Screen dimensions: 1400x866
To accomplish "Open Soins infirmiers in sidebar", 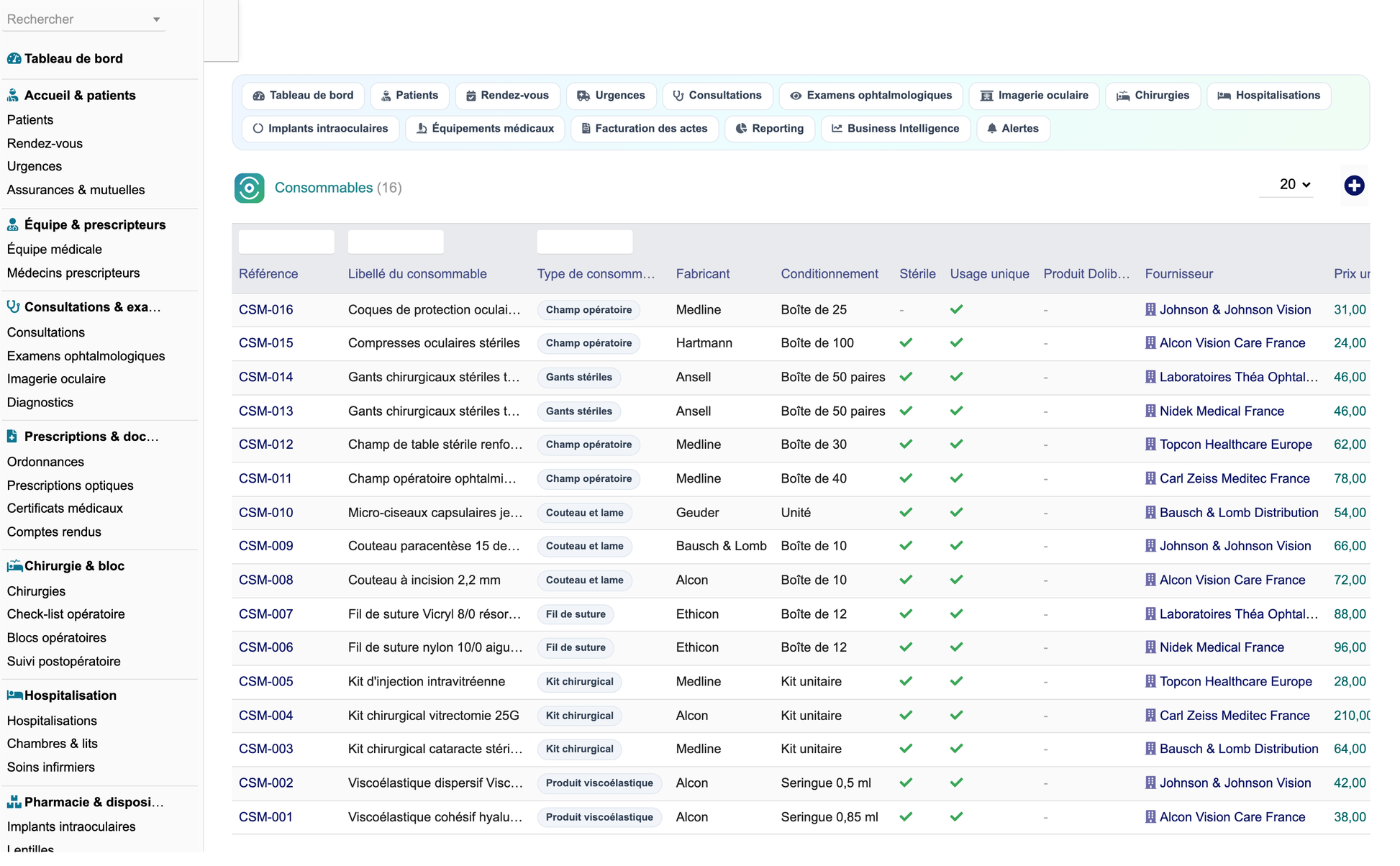I will pyautogui.click(x=50, y=767).
